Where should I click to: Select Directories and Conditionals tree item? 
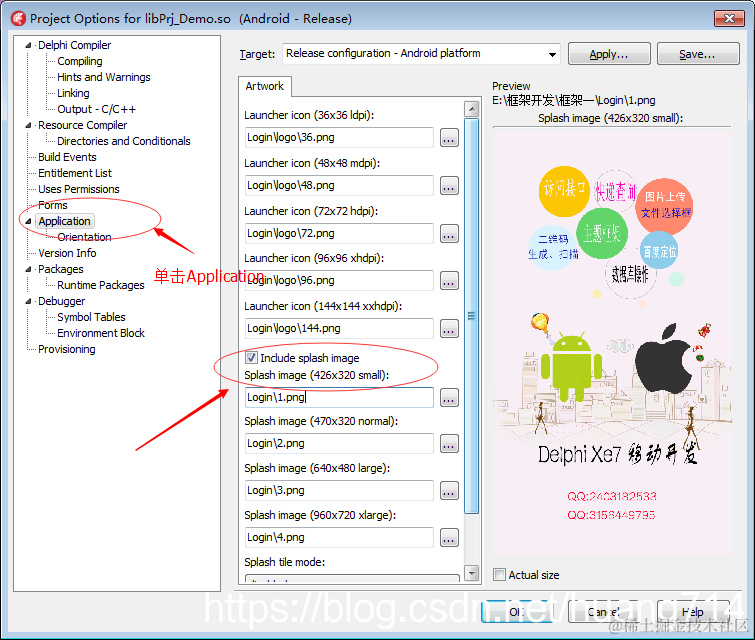tap(124, 141)
